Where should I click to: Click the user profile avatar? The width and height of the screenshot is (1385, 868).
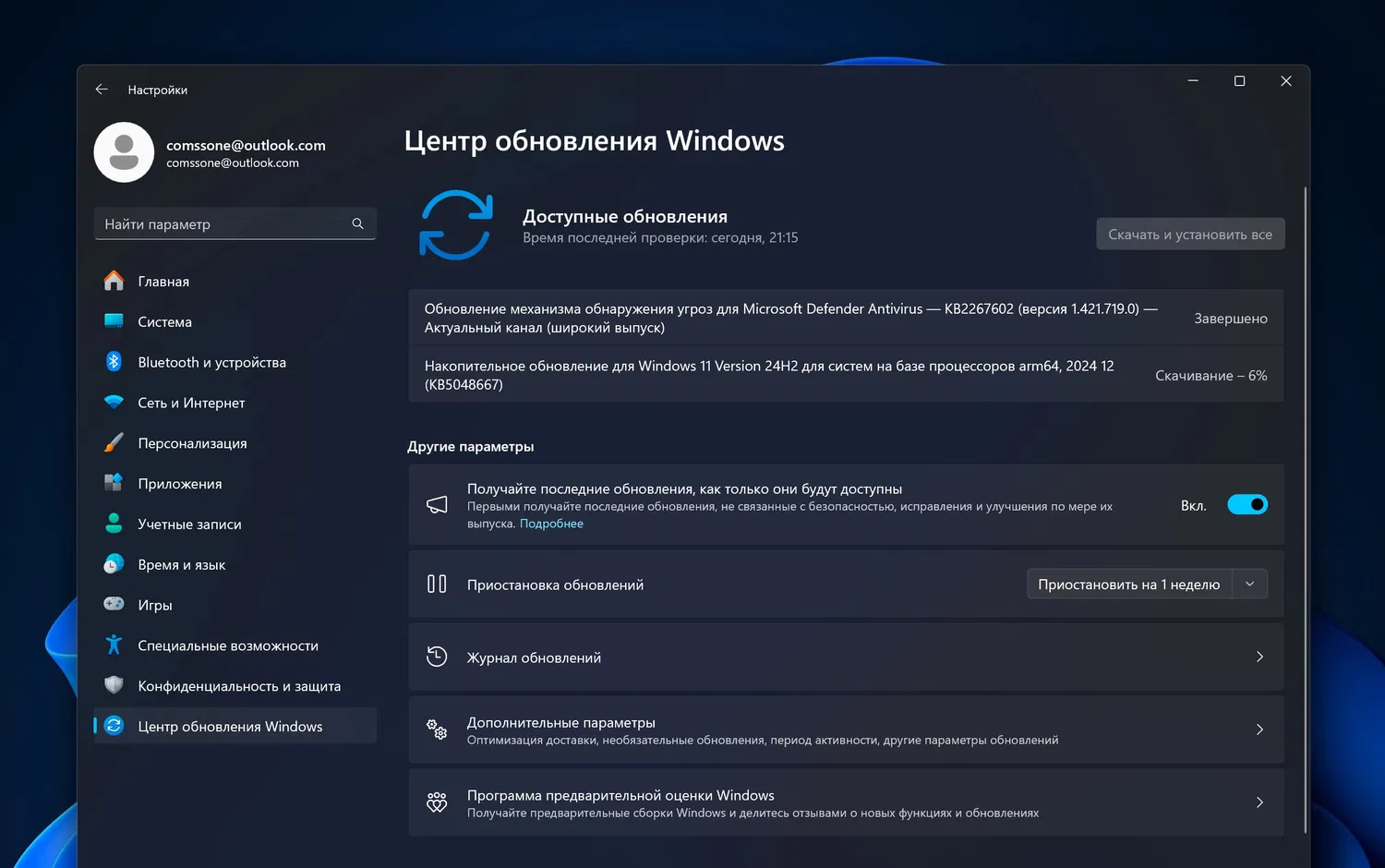(124, 152)
